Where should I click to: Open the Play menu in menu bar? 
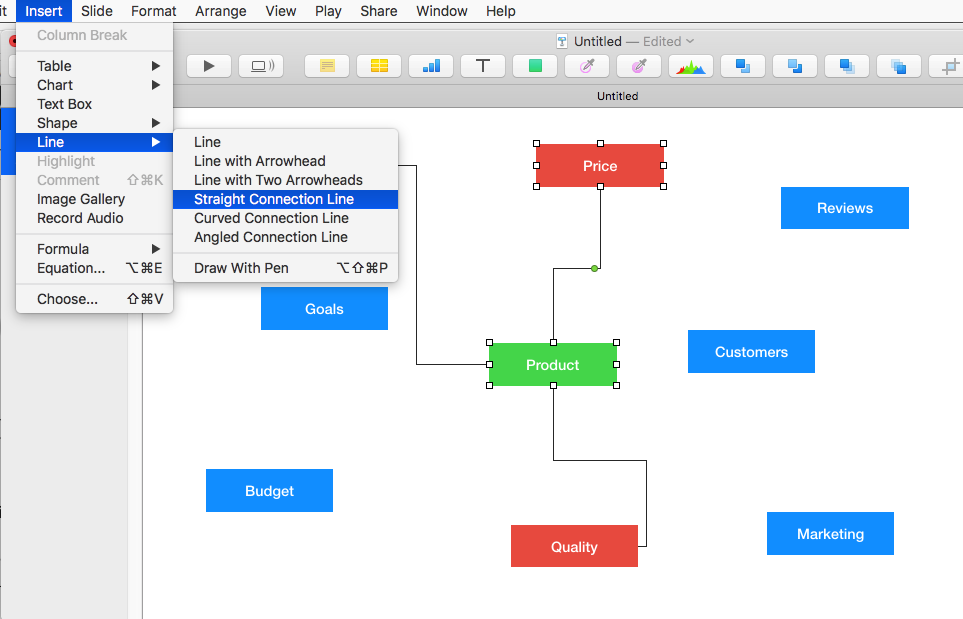tap(328, 11)
